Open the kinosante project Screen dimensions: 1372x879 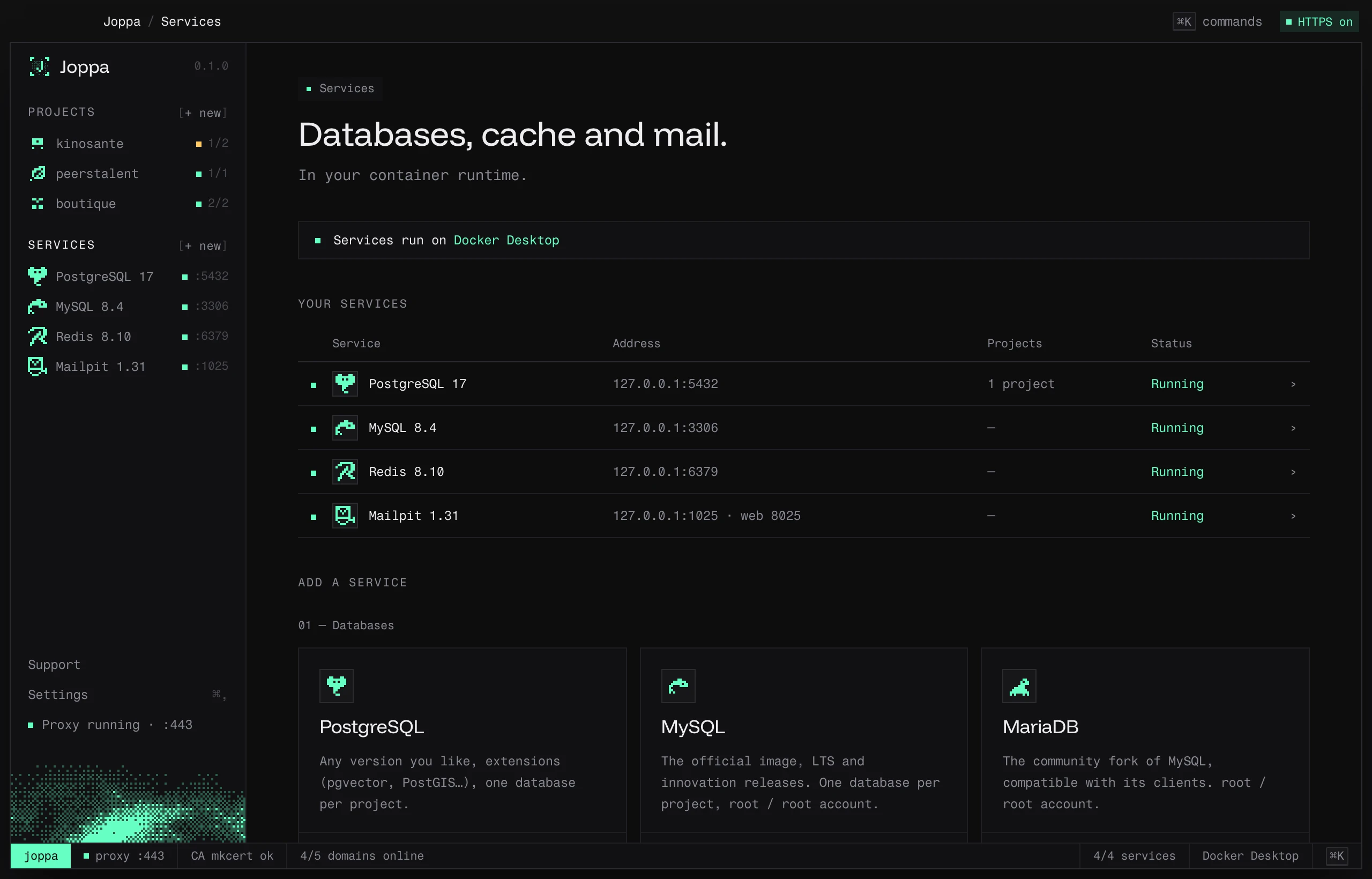click(129, 143)
